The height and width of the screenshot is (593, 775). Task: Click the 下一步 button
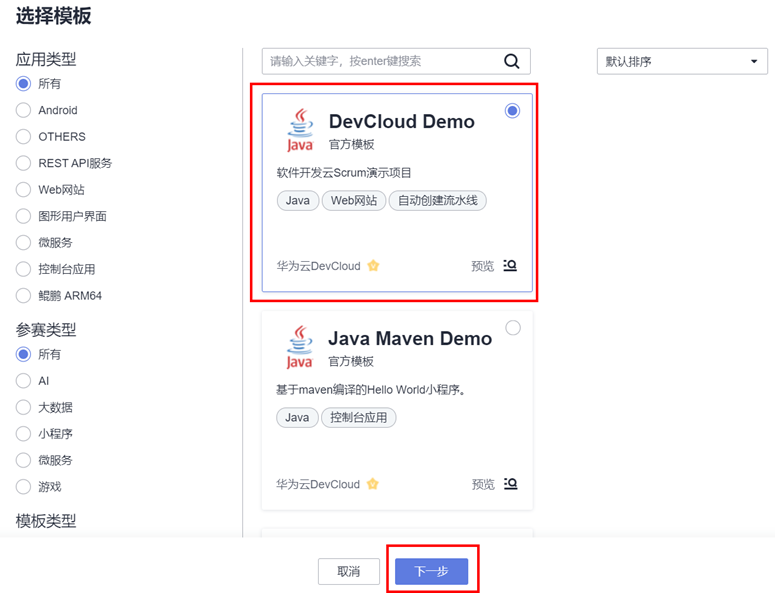[431, 571]
